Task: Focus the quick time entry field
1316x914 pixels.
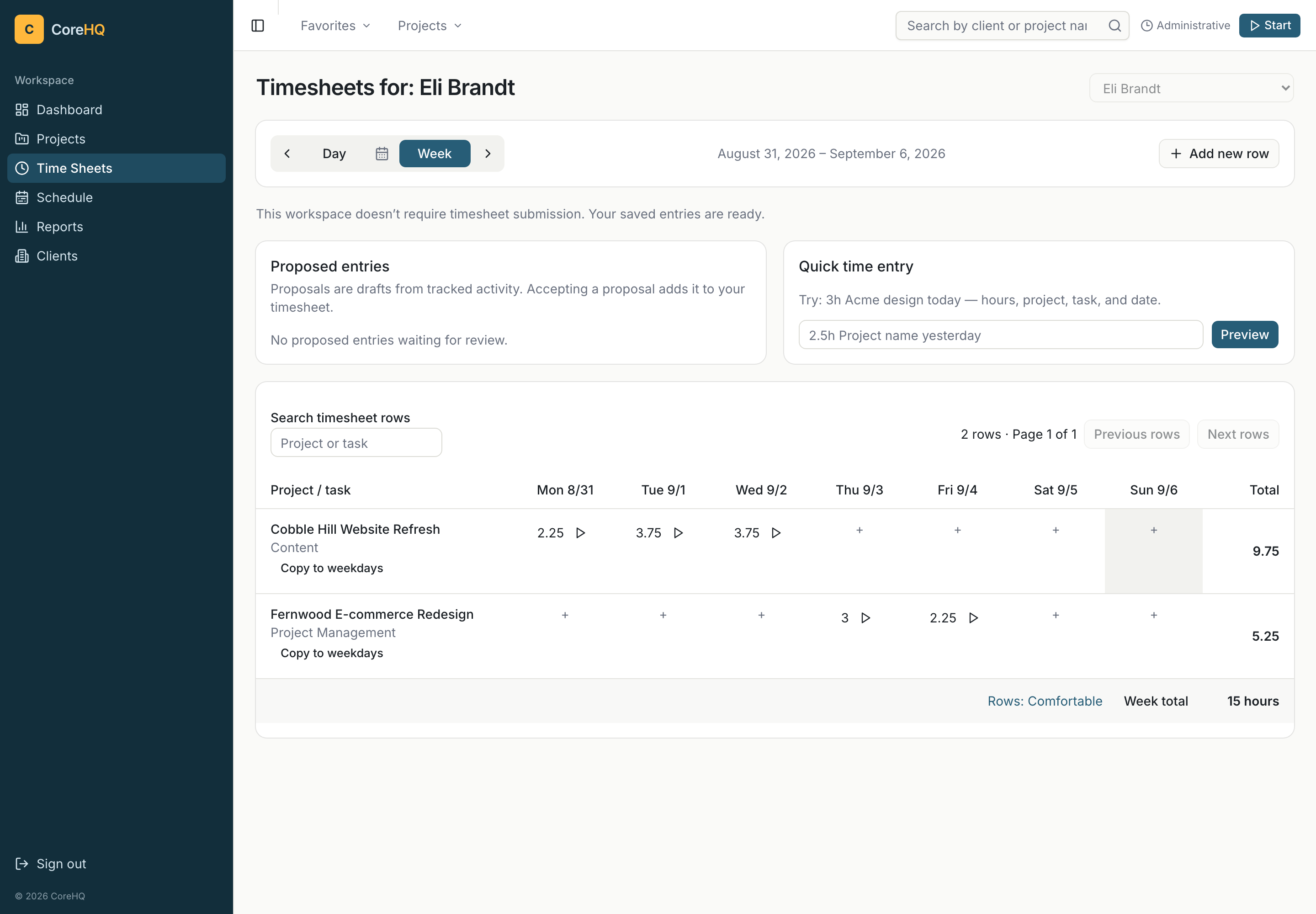Action: (x=1000, y=335)
